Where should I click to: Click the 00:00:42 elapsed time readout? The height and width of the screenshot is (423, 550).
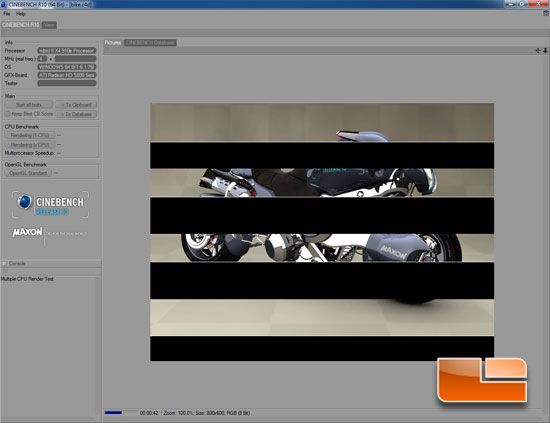point(149,413)
